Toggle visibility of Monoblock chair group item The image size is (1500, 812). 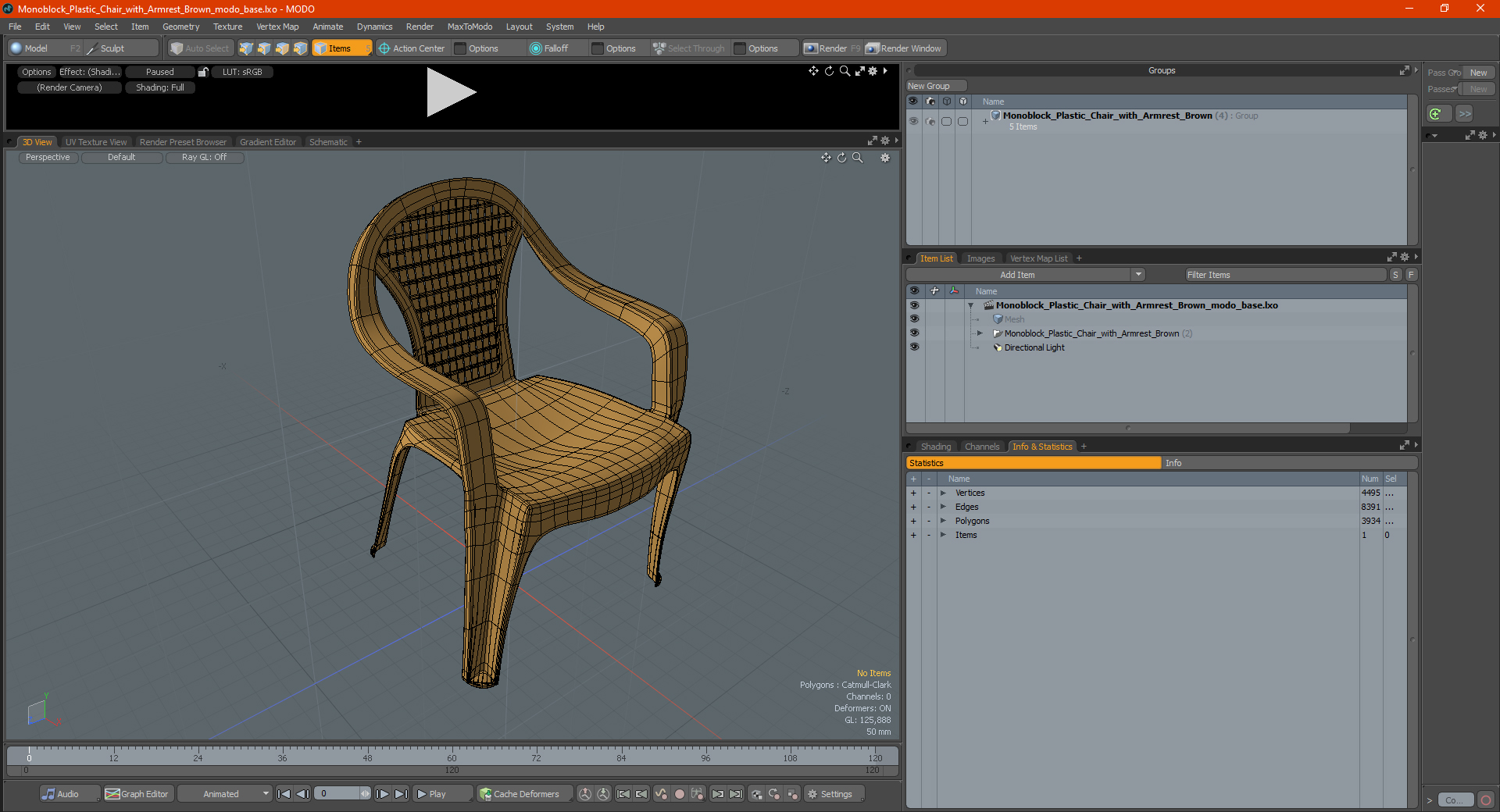[914, 333]
